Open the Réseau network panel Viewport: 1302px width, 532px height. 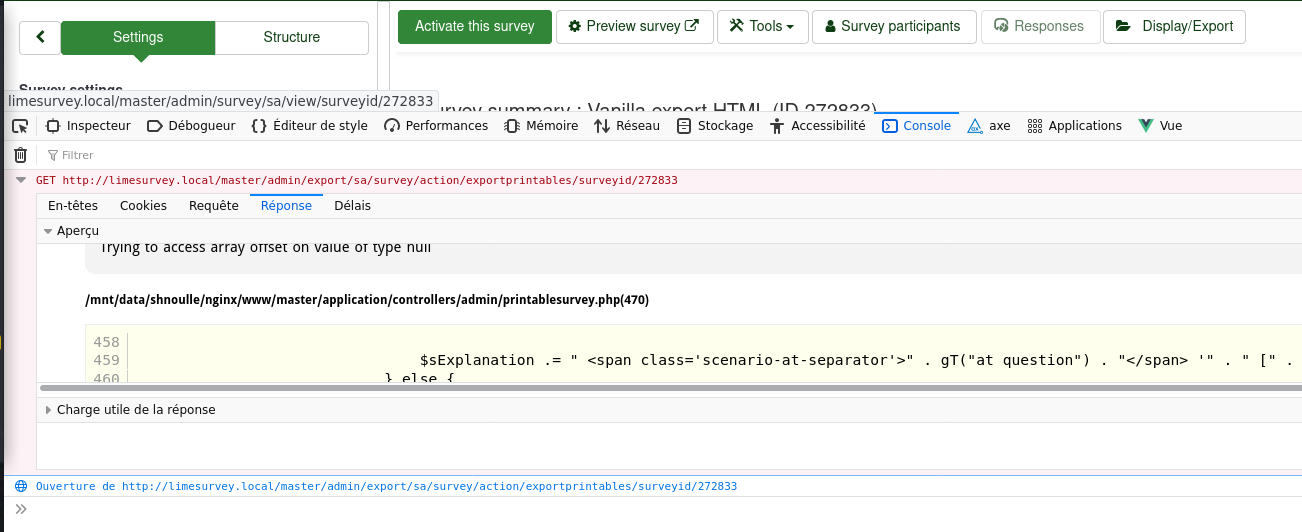[627, 126]
